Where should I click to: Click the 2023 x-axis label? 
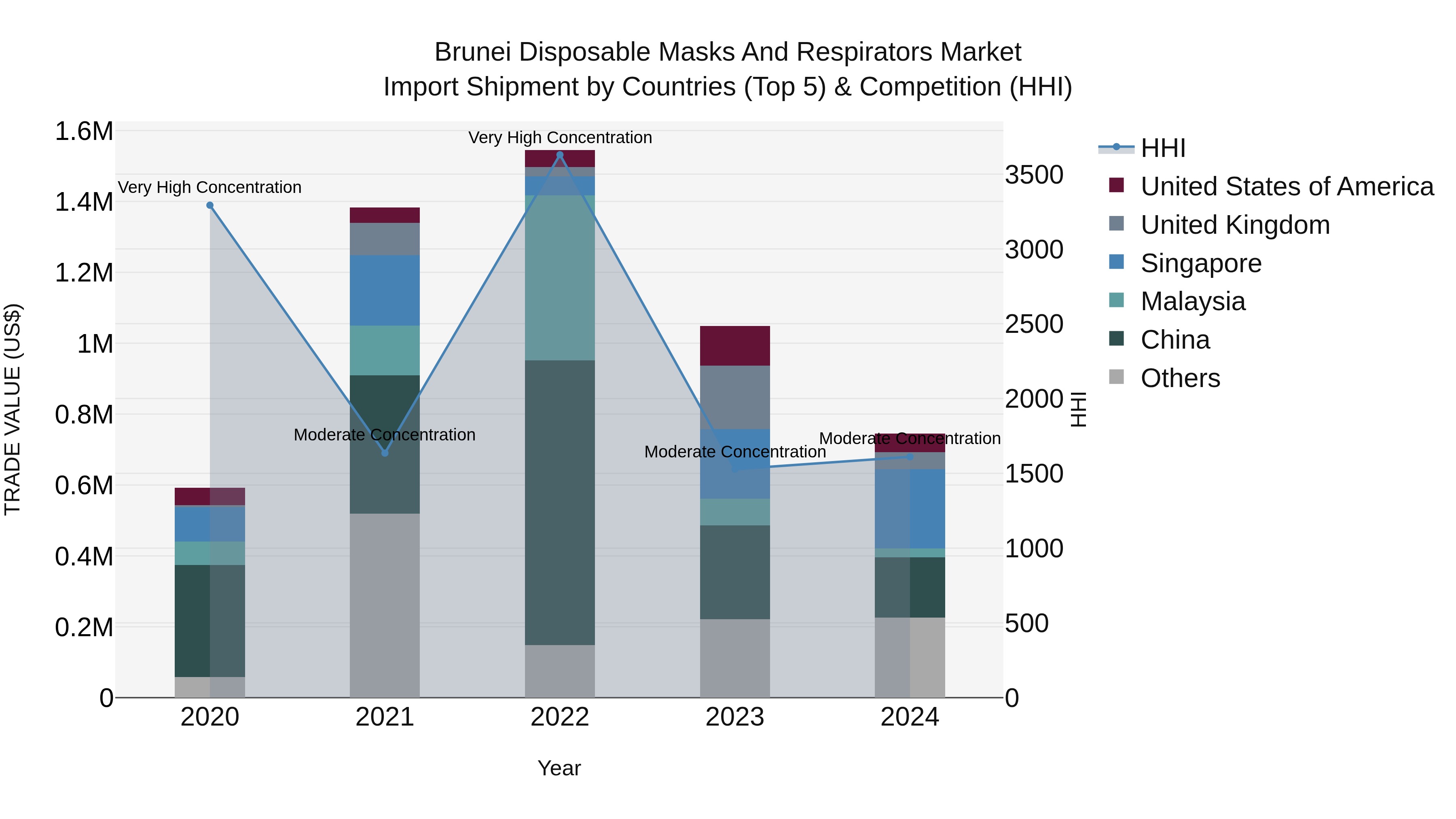735,717
